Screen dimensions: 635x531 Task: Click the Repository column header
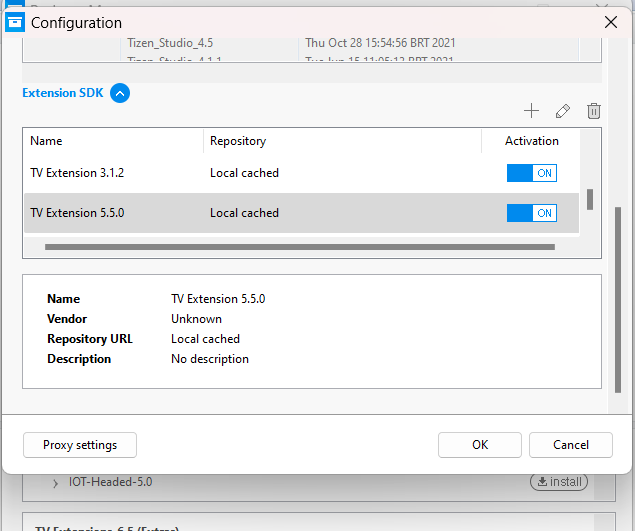tap(238, 141)
